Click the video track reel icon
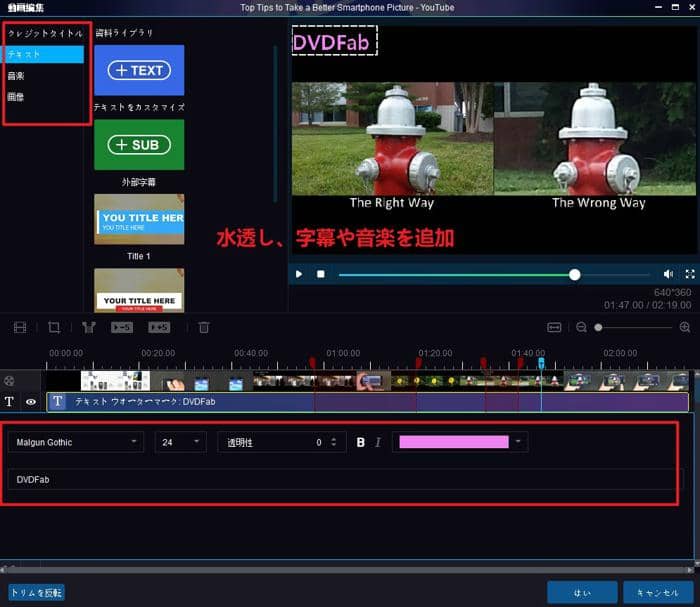This screenshot has width=700, height=607. tap(9, 381)
